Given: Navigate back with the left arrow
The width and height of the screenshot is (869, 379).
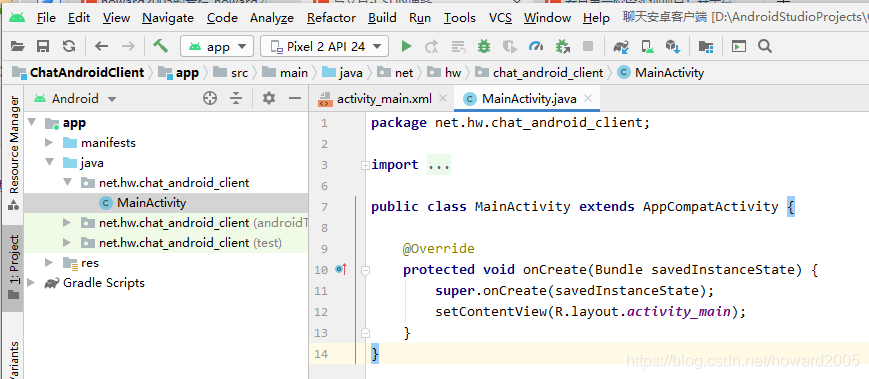Looking at the screenshot, I should [101, 47].
